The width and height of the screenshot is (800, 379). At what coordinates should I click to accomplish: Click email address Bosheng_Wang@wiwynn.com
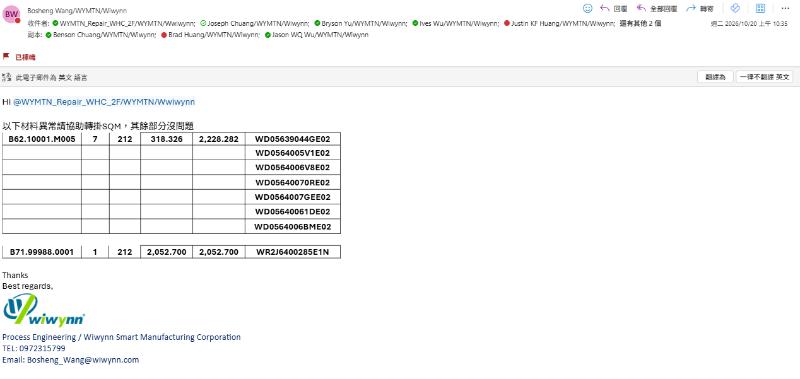[83, 360]
